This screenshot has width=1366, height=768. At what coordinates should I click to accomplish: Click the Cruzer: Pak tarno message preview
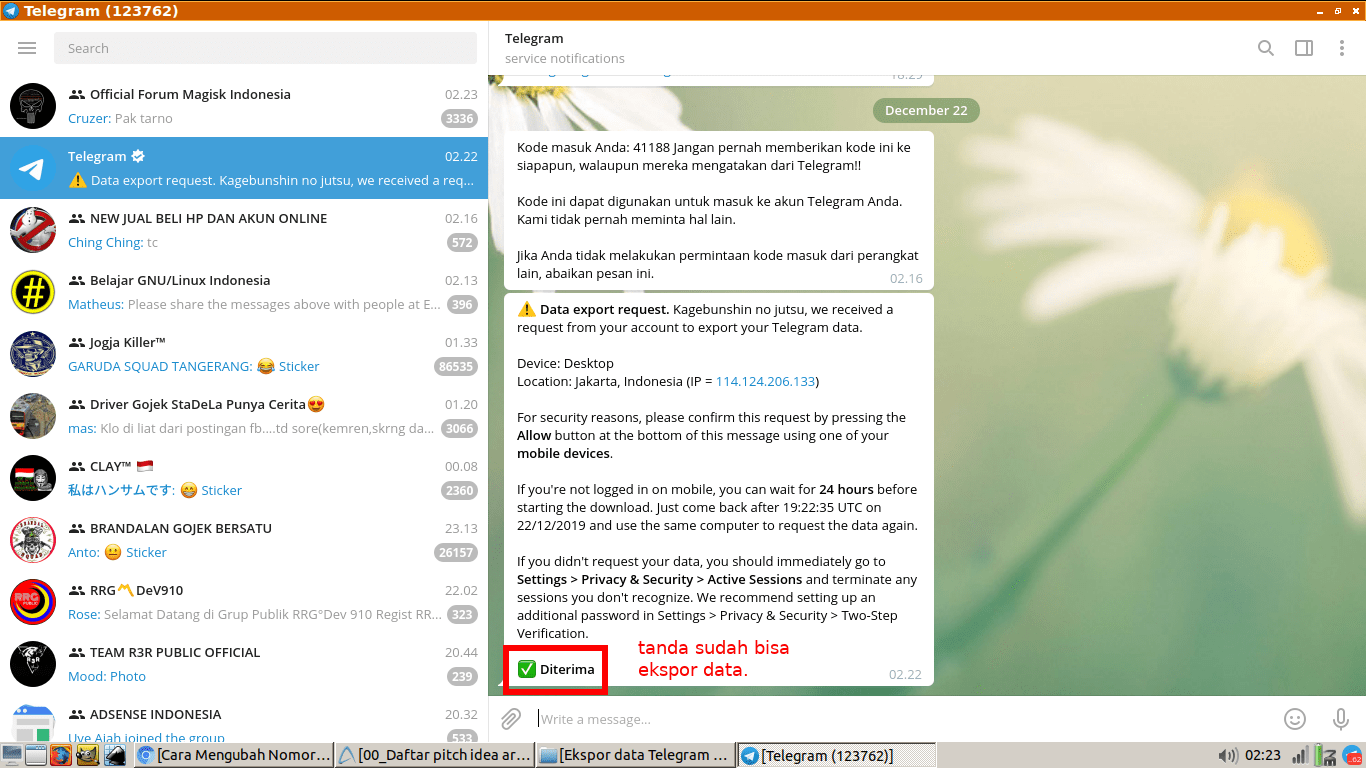(120, 118)
